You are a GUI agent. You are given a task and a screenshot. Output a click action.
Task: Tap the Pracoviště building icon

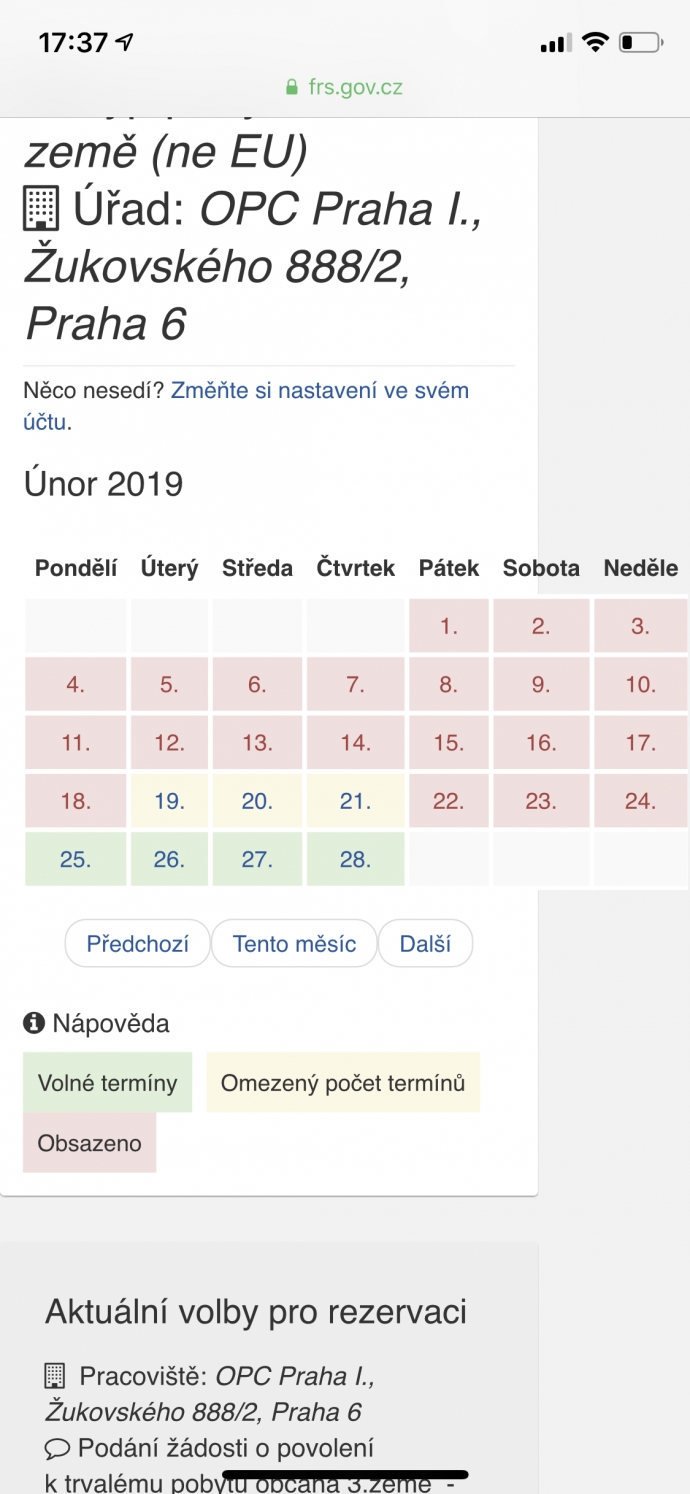[x=55, y=1376]
